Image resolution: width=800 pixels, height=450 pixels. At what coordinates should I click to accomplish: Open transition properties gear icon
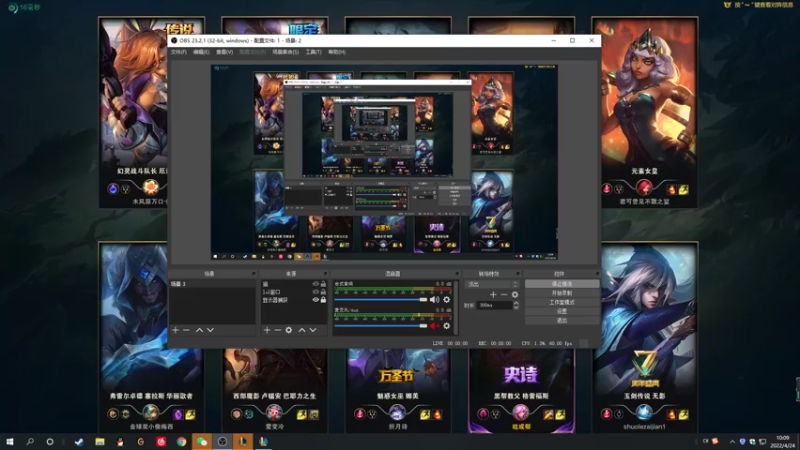pyautogui.click(x=515, y=294)
